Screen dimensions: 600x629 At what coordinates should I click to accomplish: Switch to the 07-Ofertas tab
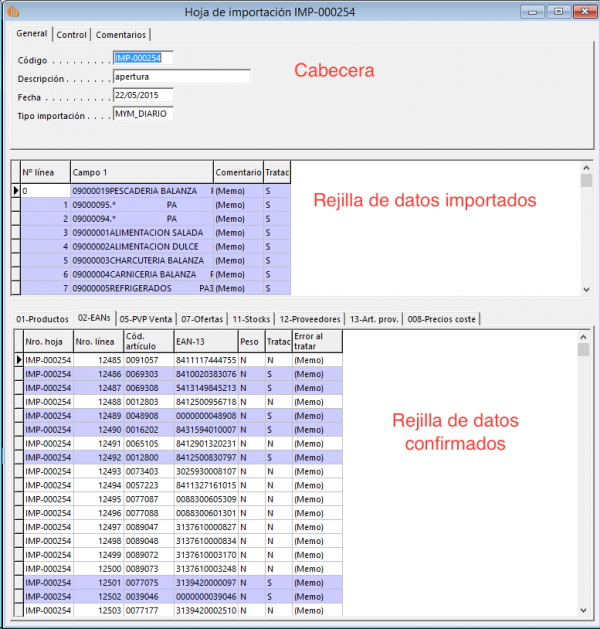click(x=202, y=319)
